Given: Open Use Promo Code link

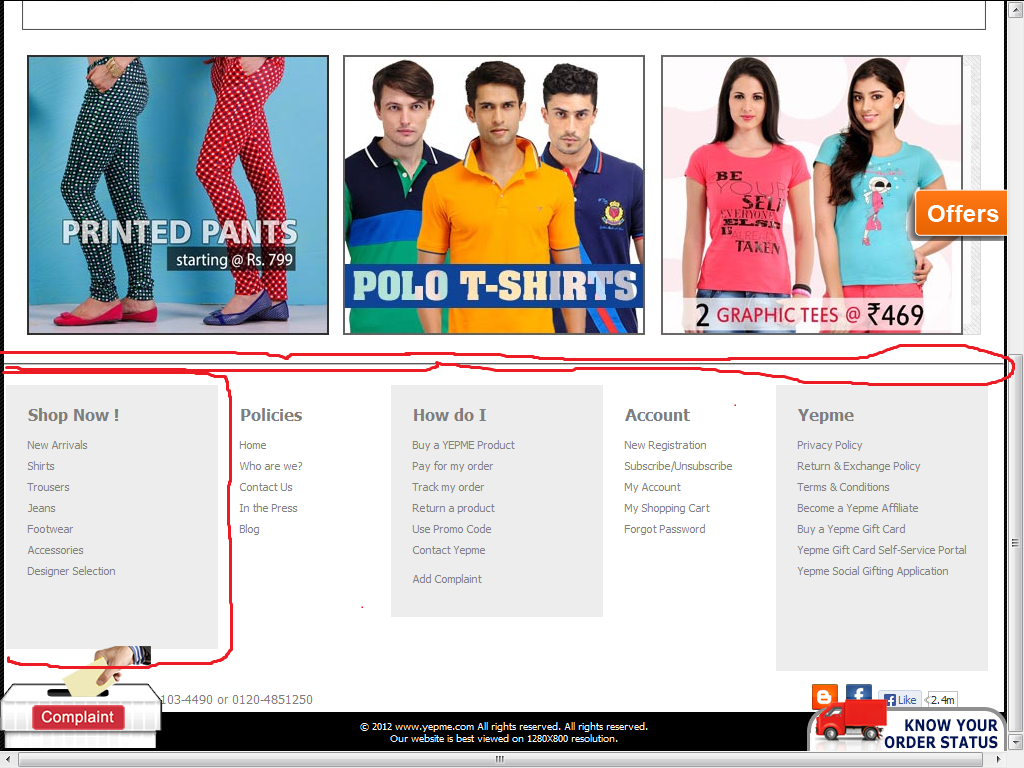Looking at the screenshot, I should [x=452, y=529].
